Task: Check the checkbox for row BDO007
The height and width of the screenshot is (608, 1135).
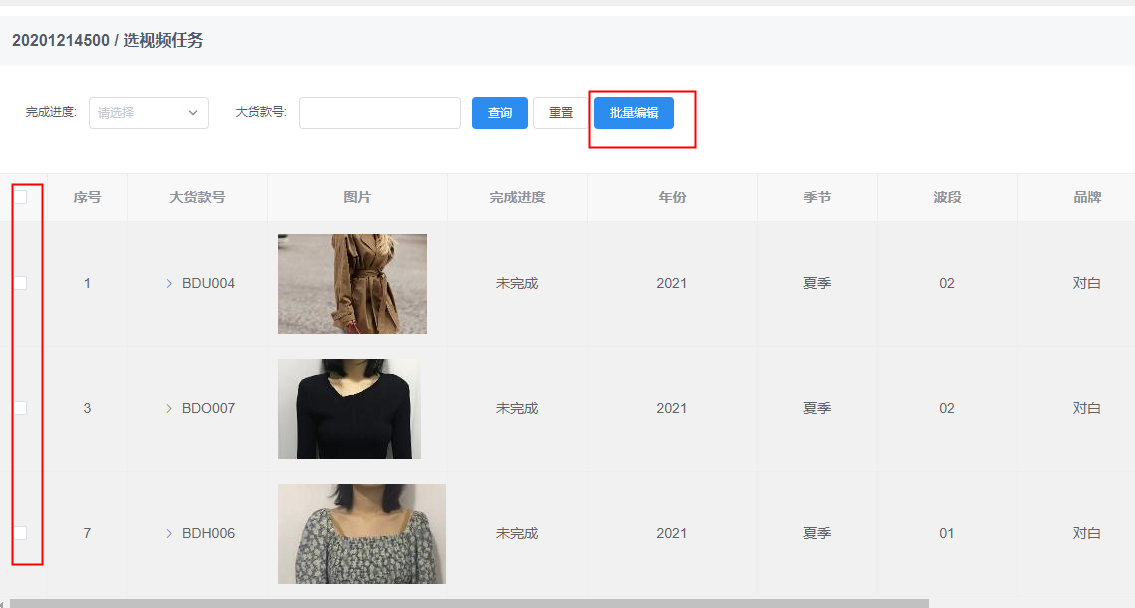Action: (x=20, y=408)
